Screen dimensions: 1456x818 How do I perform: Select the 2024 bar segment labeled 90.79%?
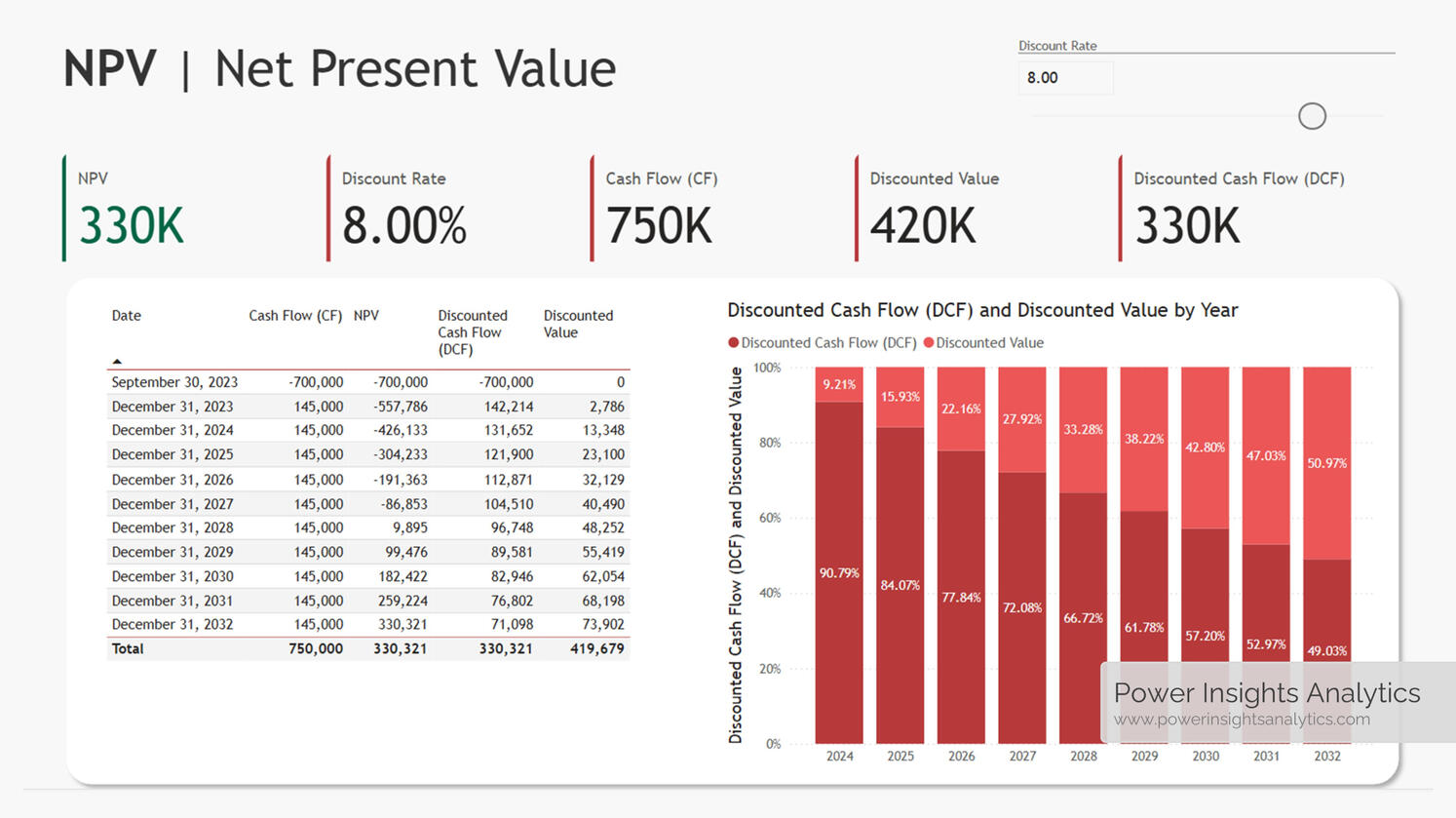[x=839, y=572]
